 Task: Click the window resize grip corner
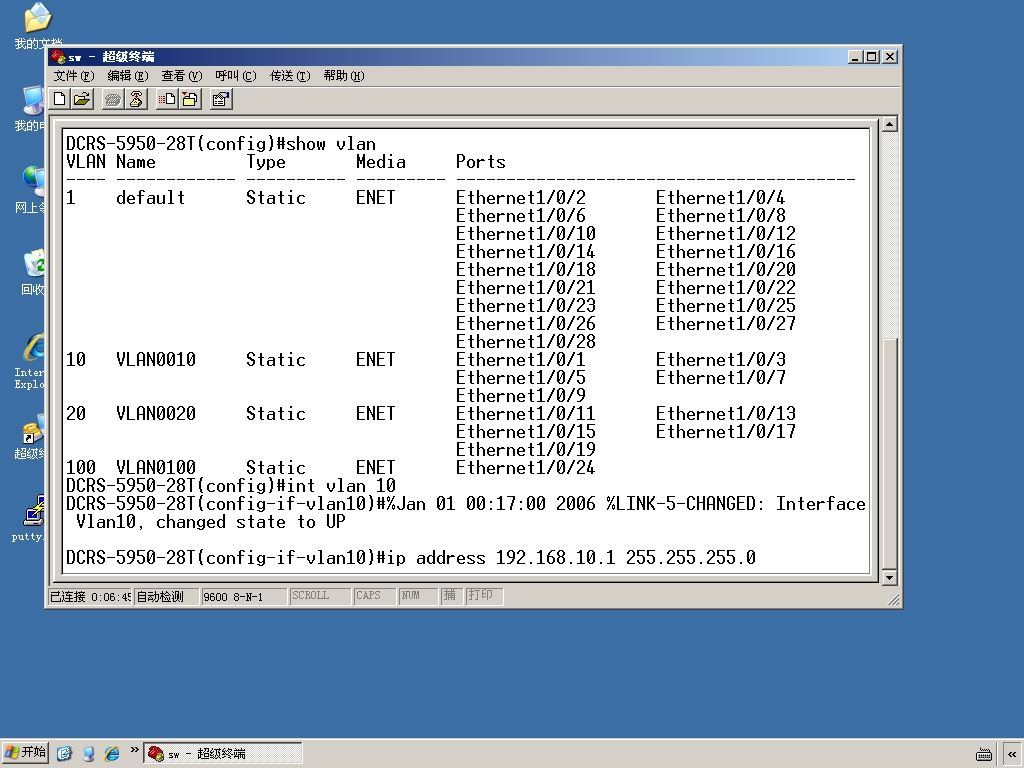click(x=893, y=600)
